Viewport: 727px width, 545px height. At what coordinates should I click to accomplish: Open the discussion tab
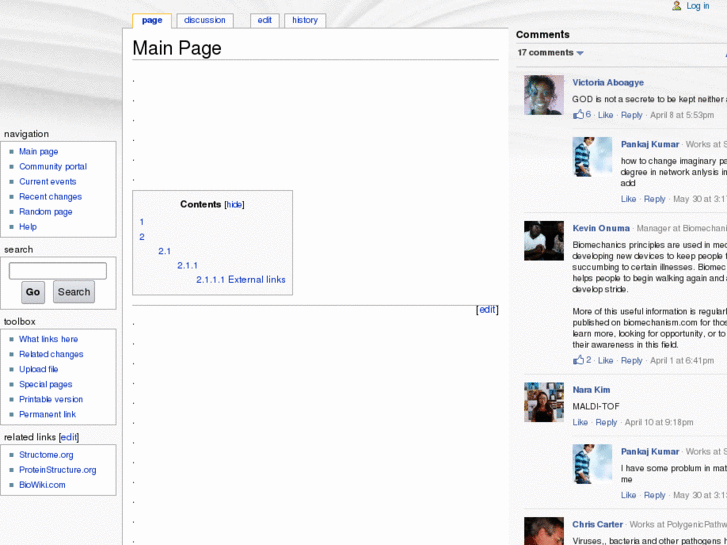(x=204, y=20)
